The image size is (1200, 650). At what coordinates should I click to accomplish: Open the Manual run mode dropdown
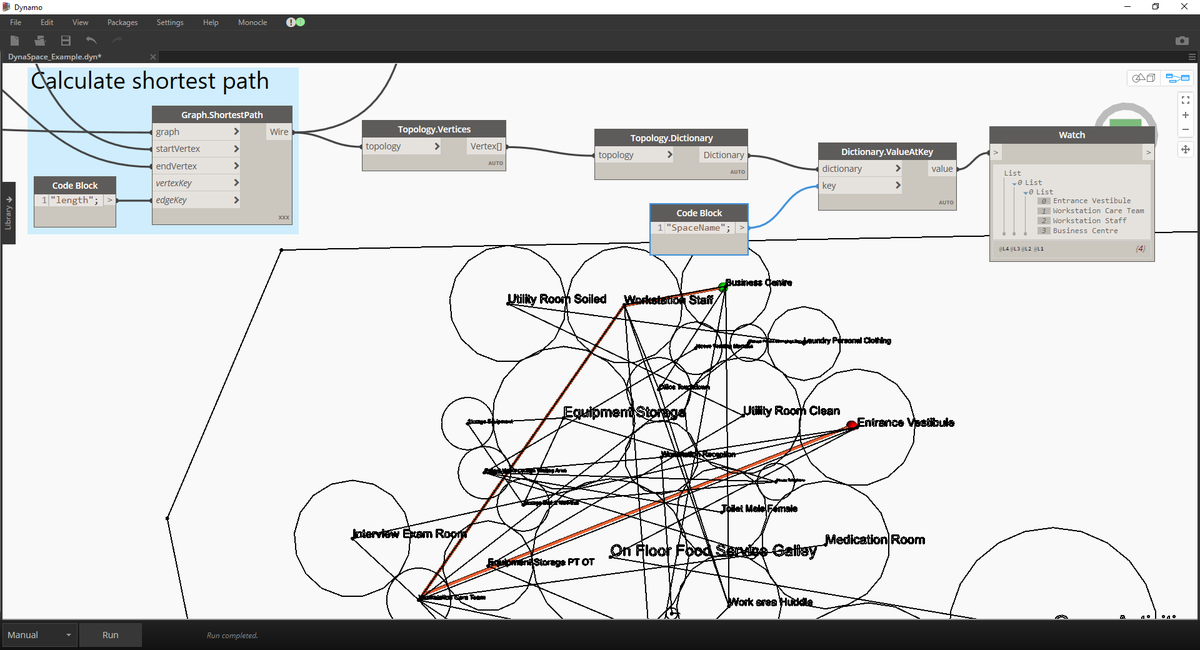pos(39,635)
